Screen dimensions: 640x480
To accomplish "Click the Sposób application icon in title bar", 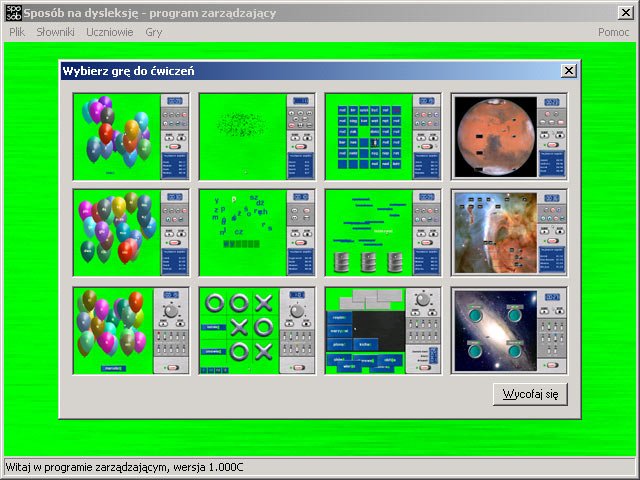I will click(11, 13).
